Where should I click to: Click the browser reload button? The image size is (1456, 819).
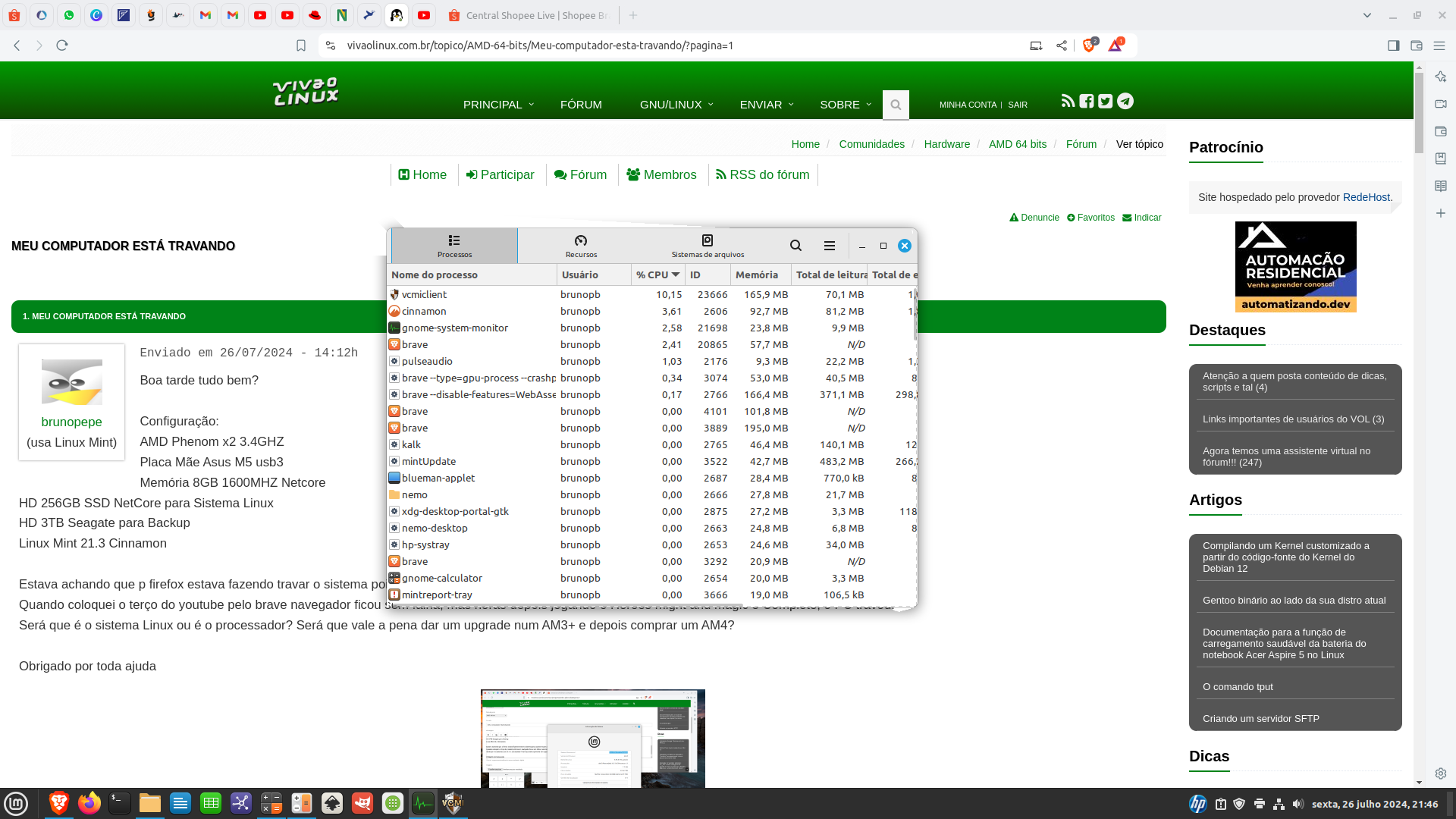(62, 45)
